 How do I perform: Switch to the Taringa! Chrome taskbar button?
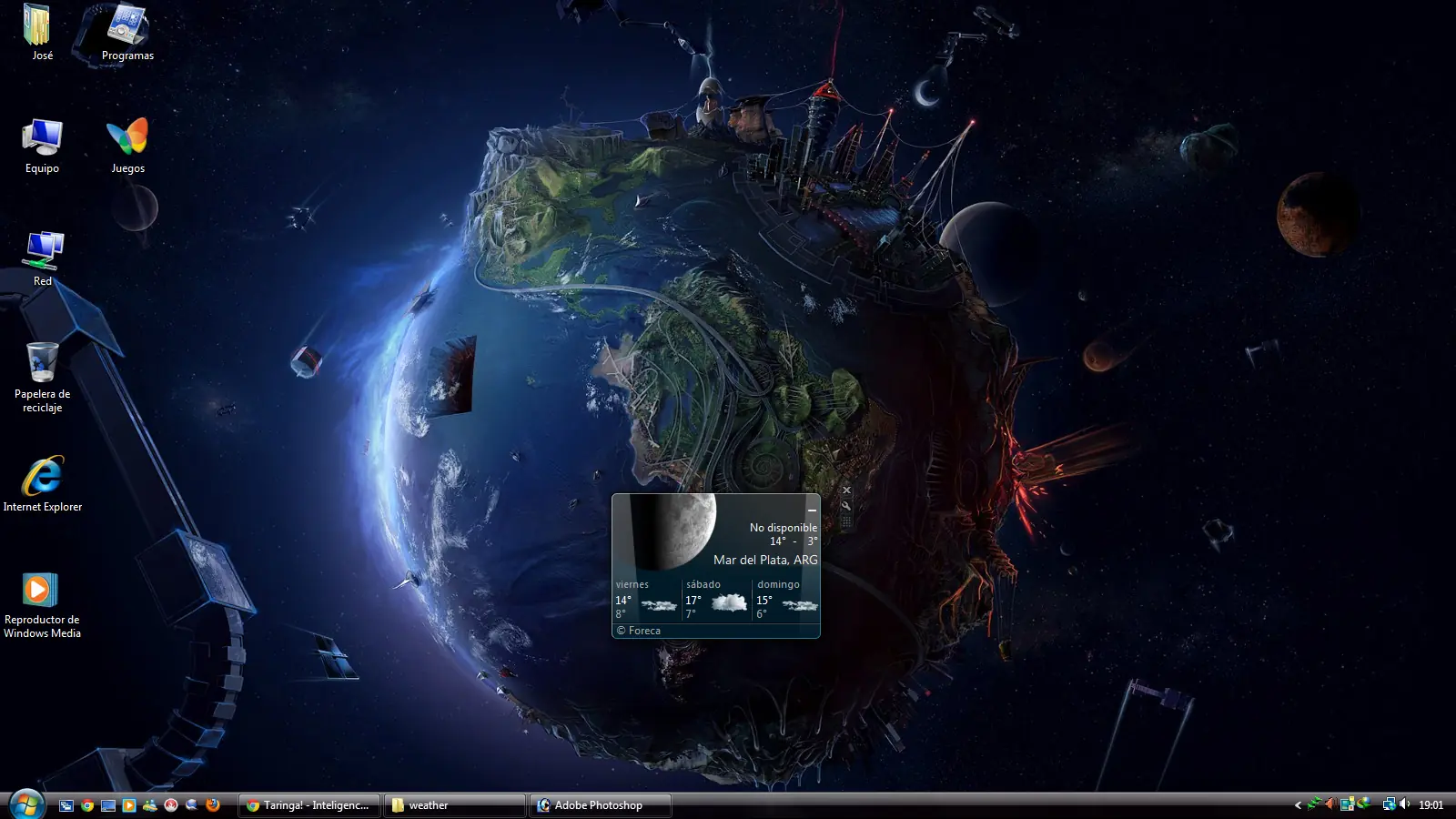click(309, 805)
